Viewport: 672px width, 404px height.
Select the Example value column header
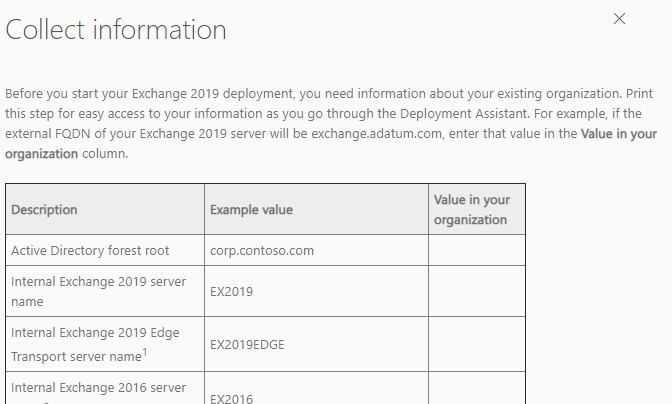tap(251, 210)
